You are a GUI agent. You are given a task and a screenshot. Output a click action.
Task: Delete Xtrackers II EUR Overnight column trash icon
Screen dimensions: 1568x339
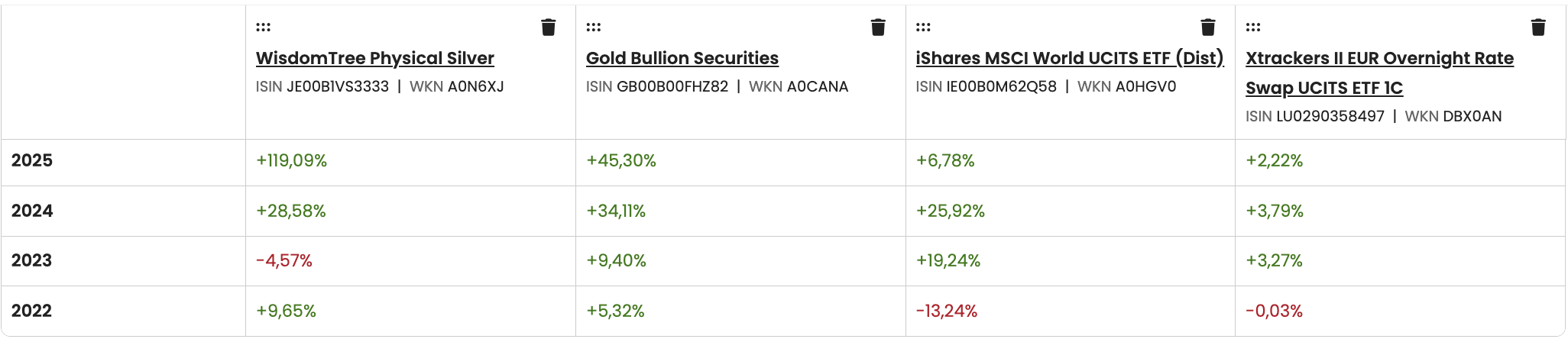click(1538, 27)
